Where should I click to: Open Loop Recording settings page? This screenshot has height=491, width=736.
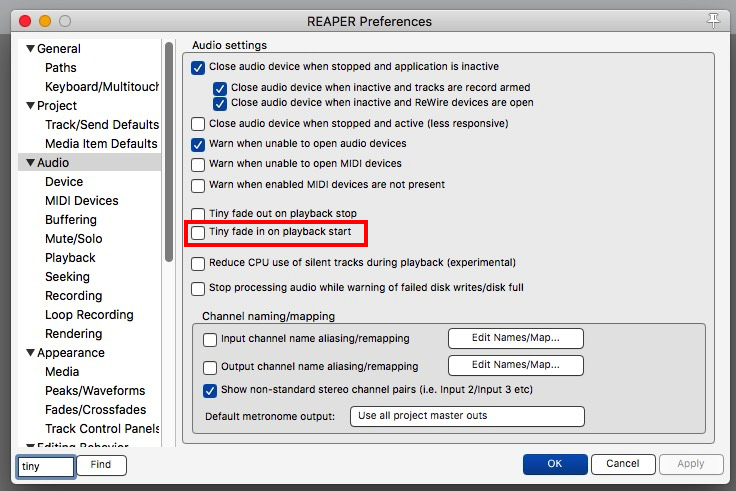(89, 315)
